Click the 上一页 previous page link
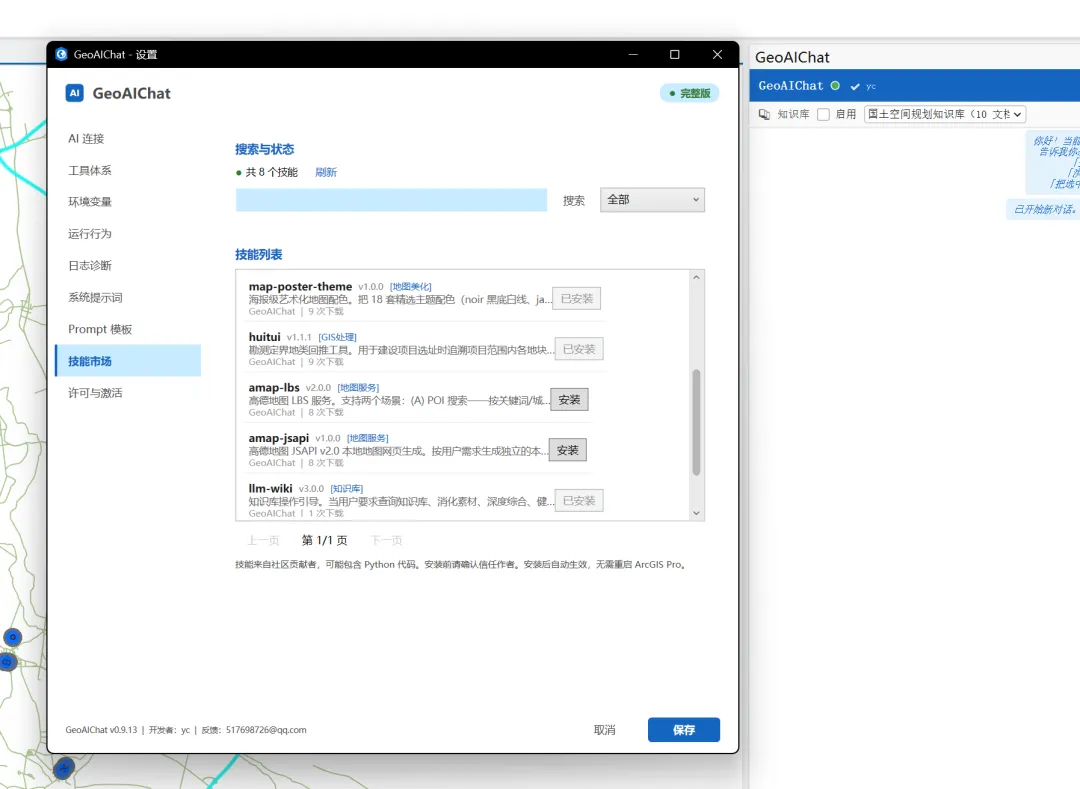The image size is (1080, 789). tap(263, 540)
